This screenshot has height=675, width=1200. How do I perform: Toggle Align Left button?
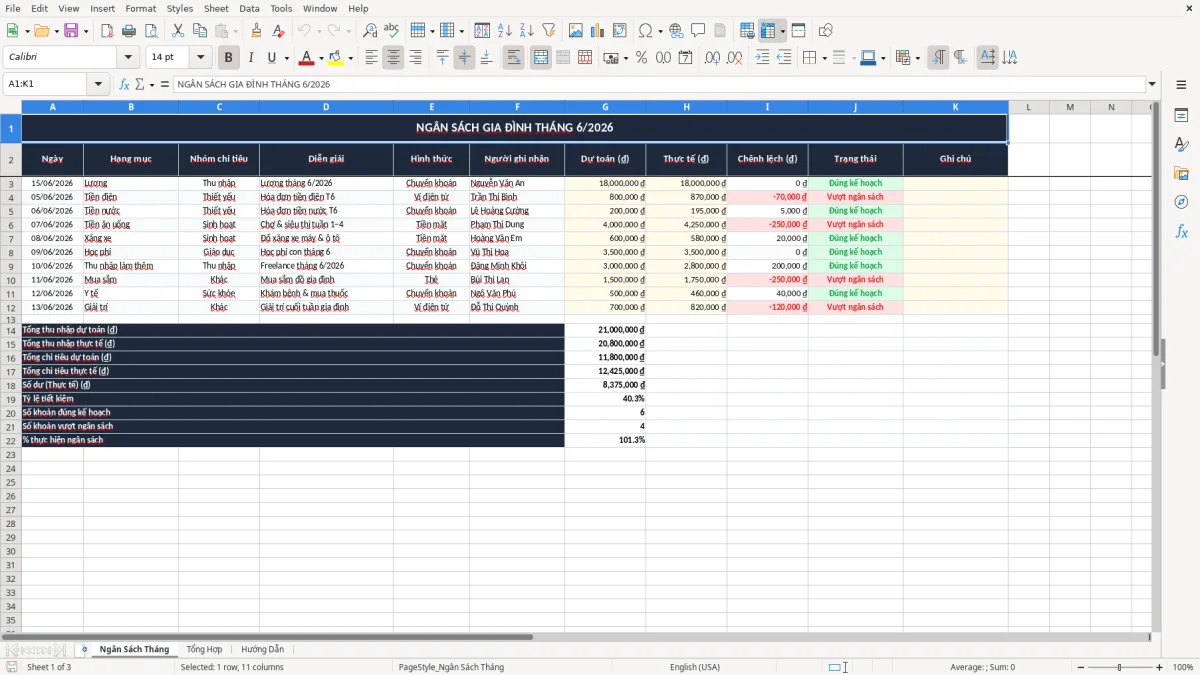[x=371, y=58]
